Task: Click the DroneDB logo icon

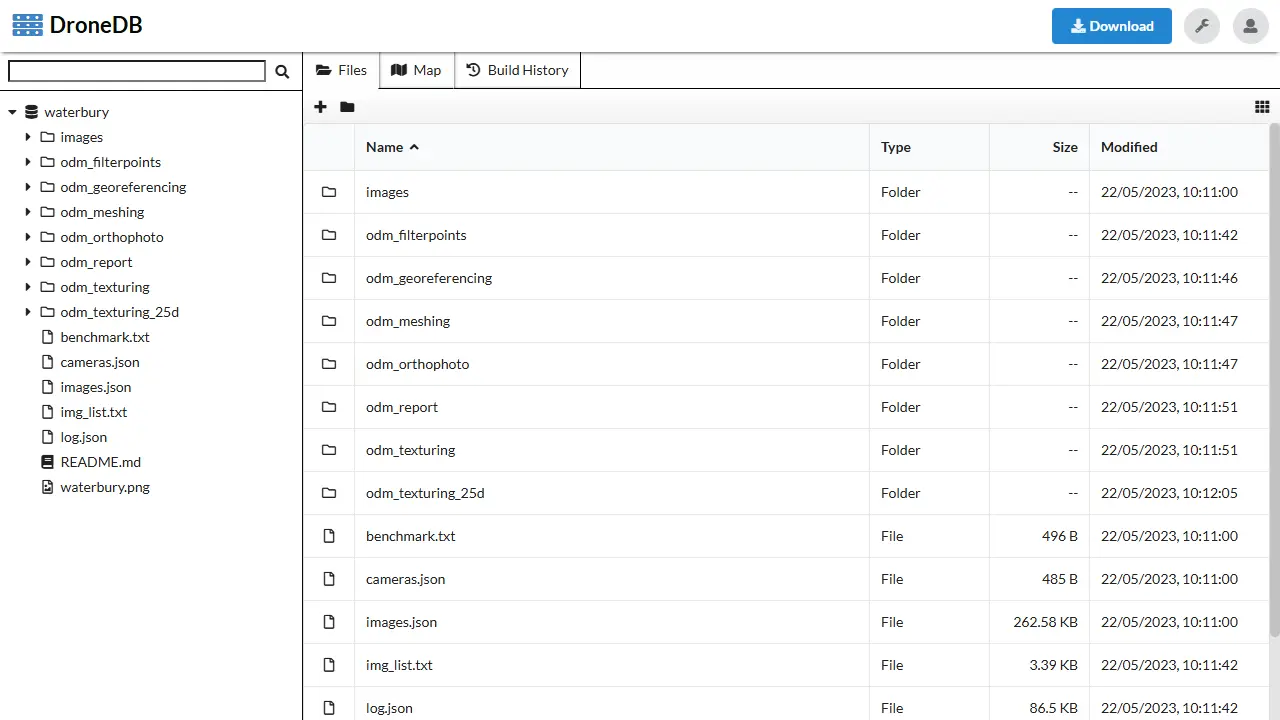Action: [27, 26]
